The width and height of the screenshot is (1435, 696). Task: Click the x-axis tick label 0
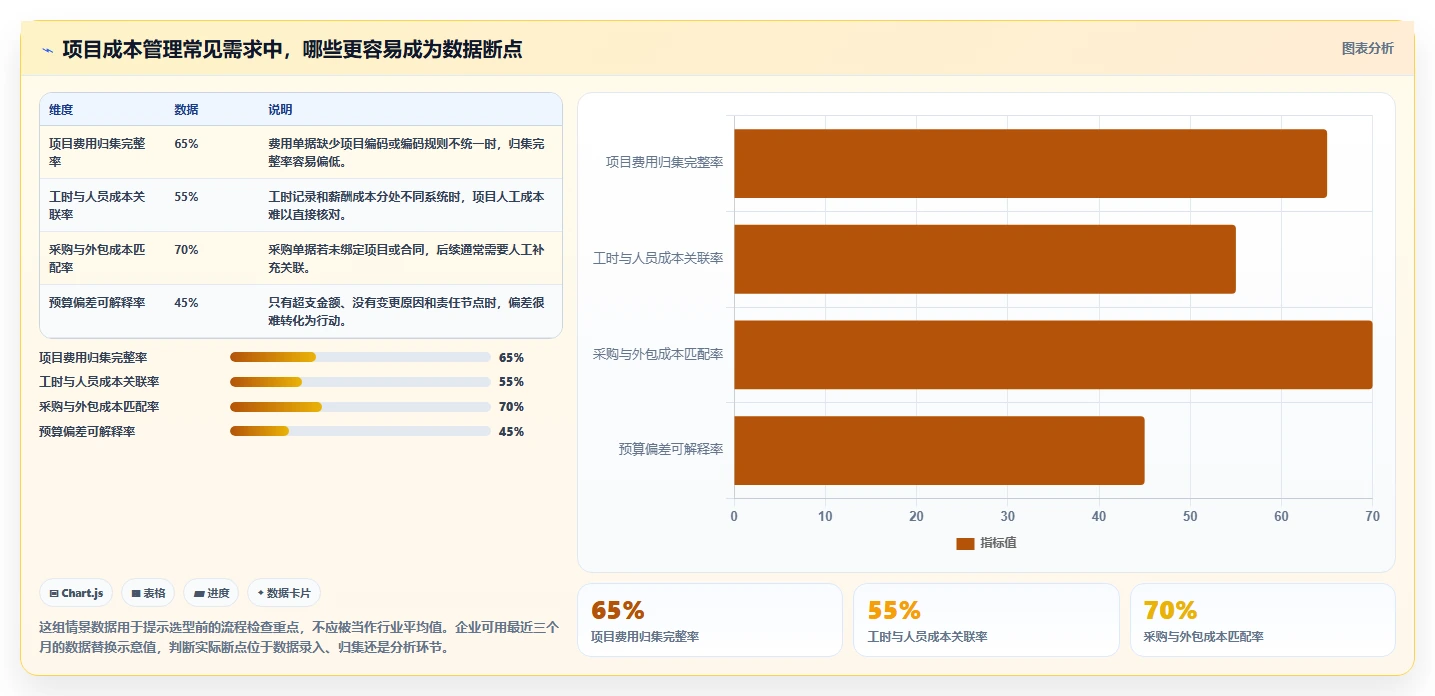[x=734, y=516]
